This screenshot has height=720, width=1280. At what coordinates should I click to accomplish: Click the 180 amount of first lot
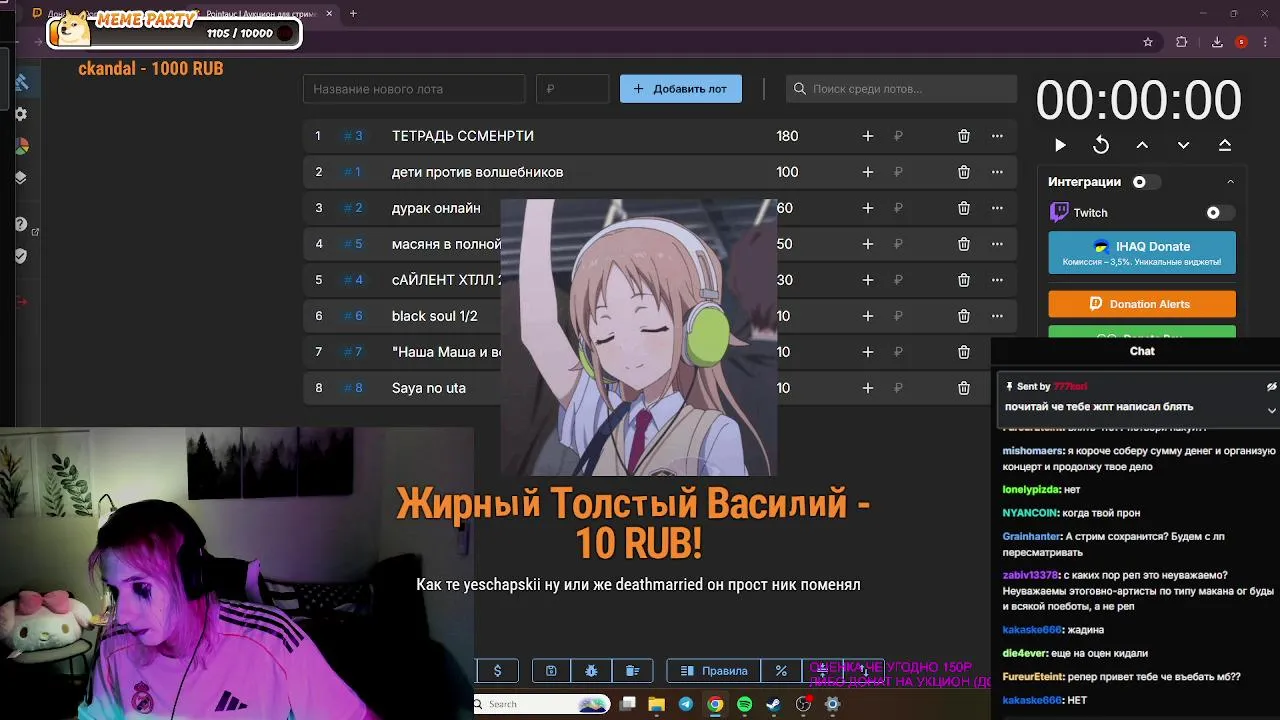[787, 136]
